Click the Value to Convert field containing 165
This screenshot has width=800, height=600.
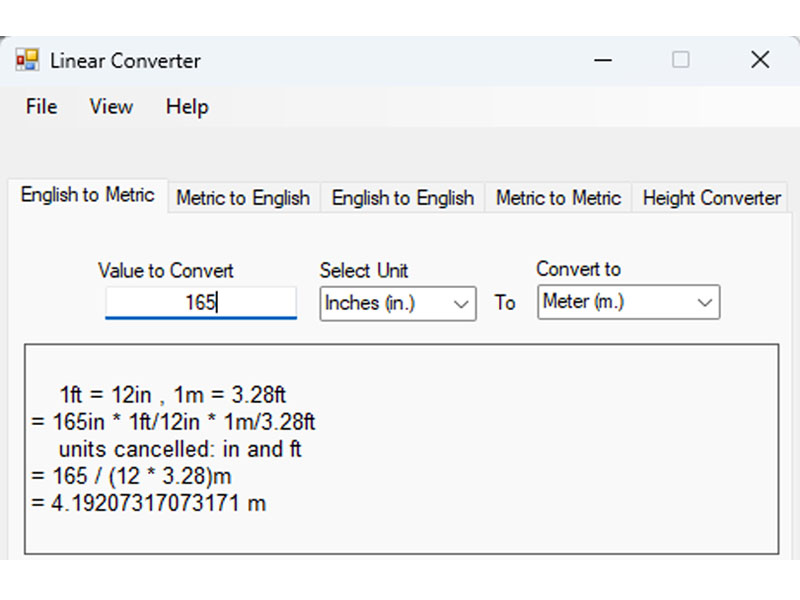(200, 302)
